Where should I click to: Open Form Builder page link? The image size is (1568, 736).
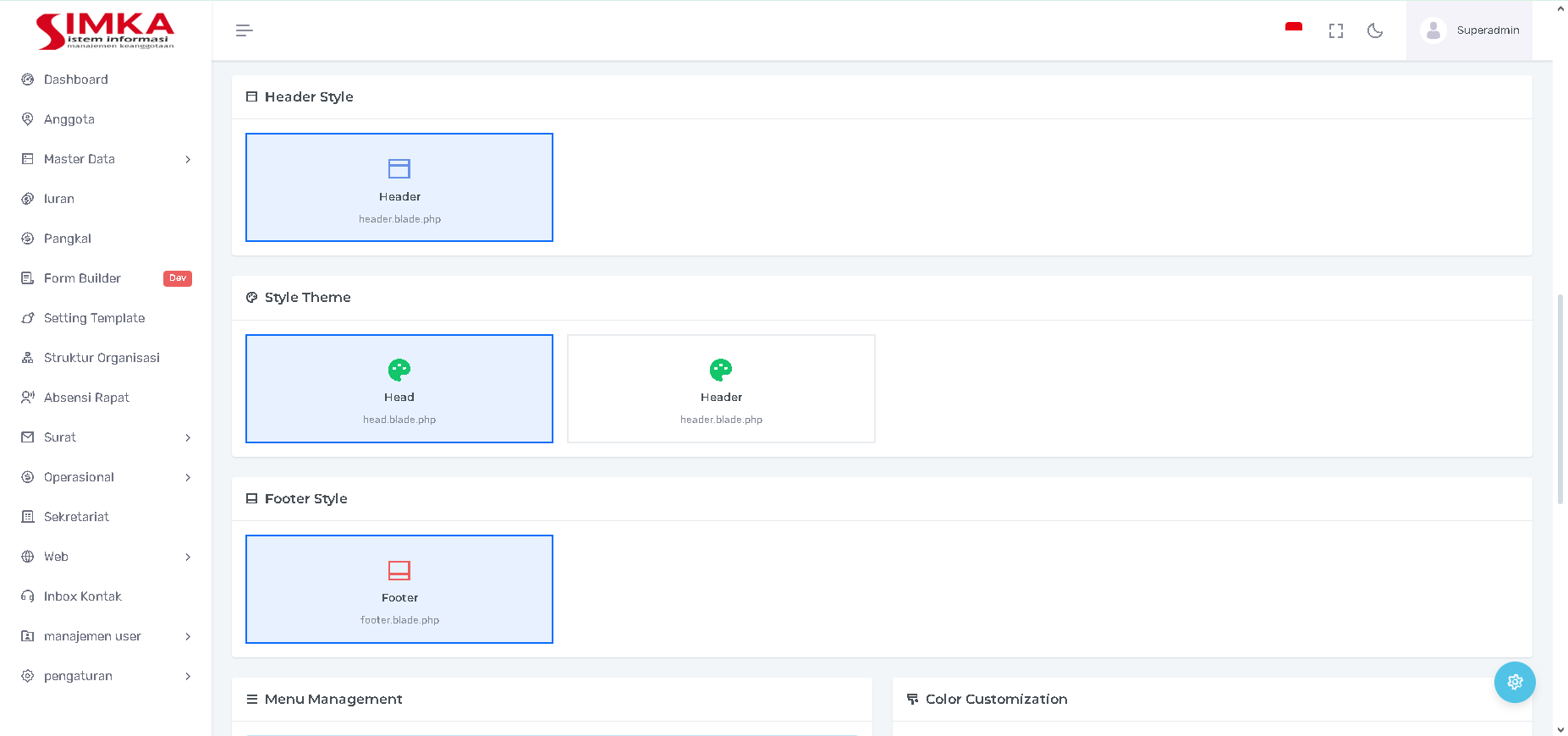82,278
